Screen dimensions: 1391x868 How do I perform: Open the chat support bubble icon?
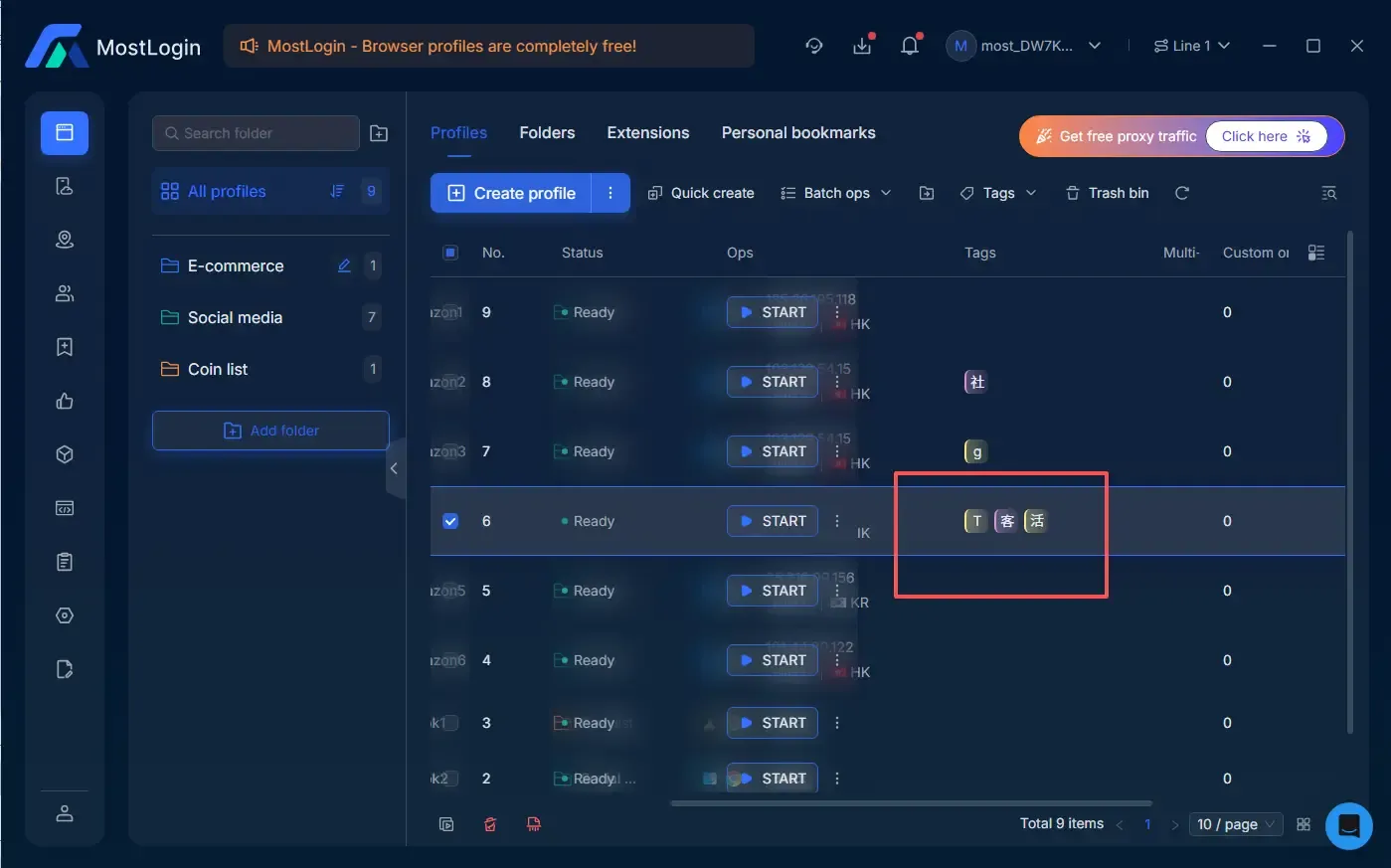(x=1348, y=824)
